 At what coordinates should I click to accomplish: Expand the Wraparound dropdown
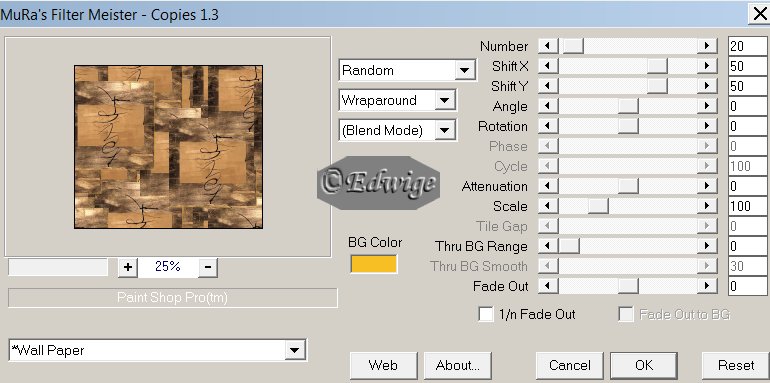(444, 101)
